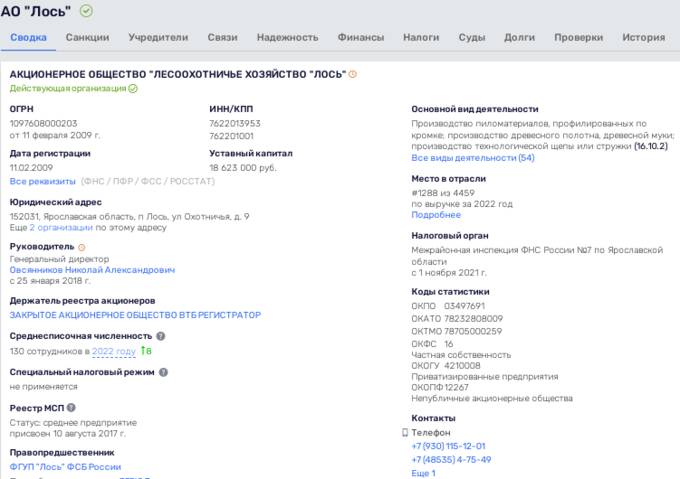The width and height of the screenshot is (680, 479).
Task: Click activity code (16.10.2)
Action: pos(651,146)
